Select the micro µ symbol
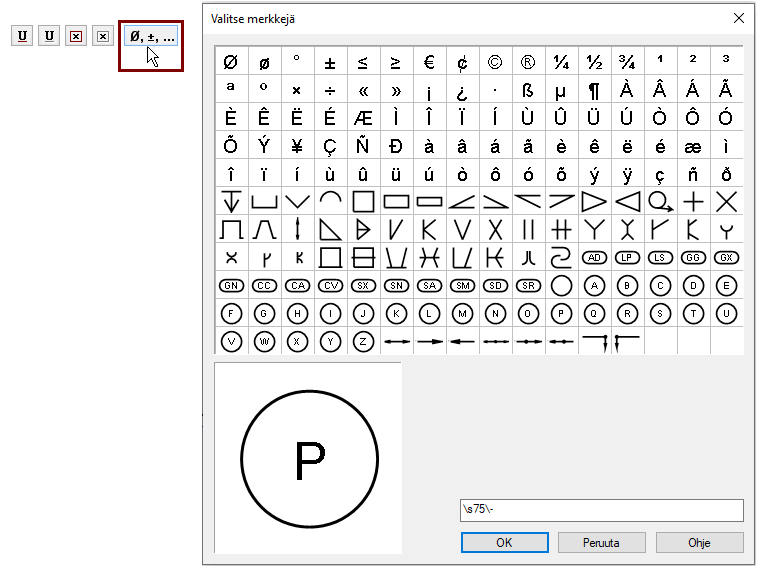 [561, 90]
